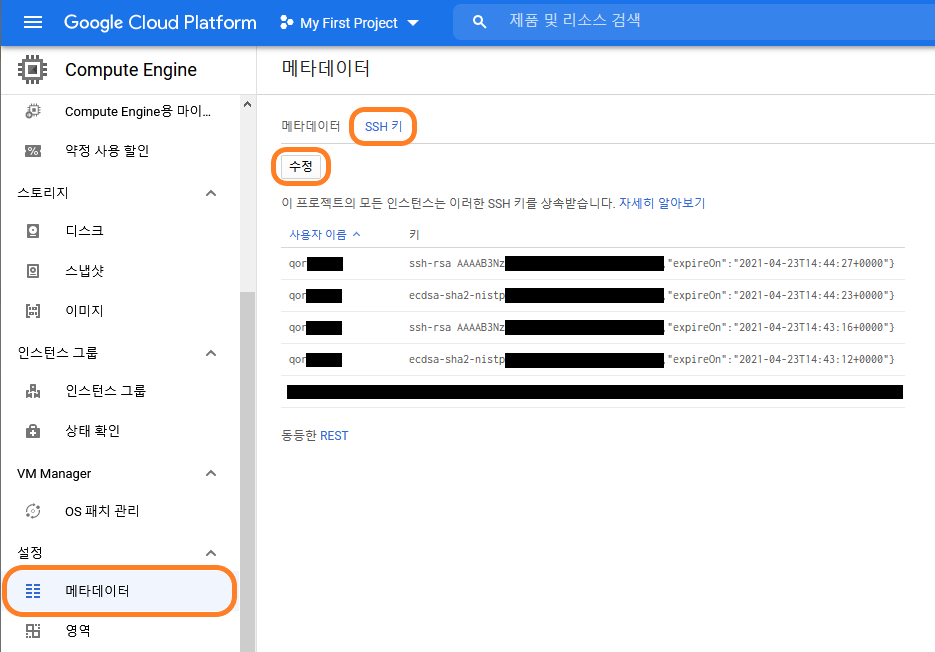Viewport: 935px width, 652px height.
Task: Click the Compute Engine title
Action: point(131,70)
